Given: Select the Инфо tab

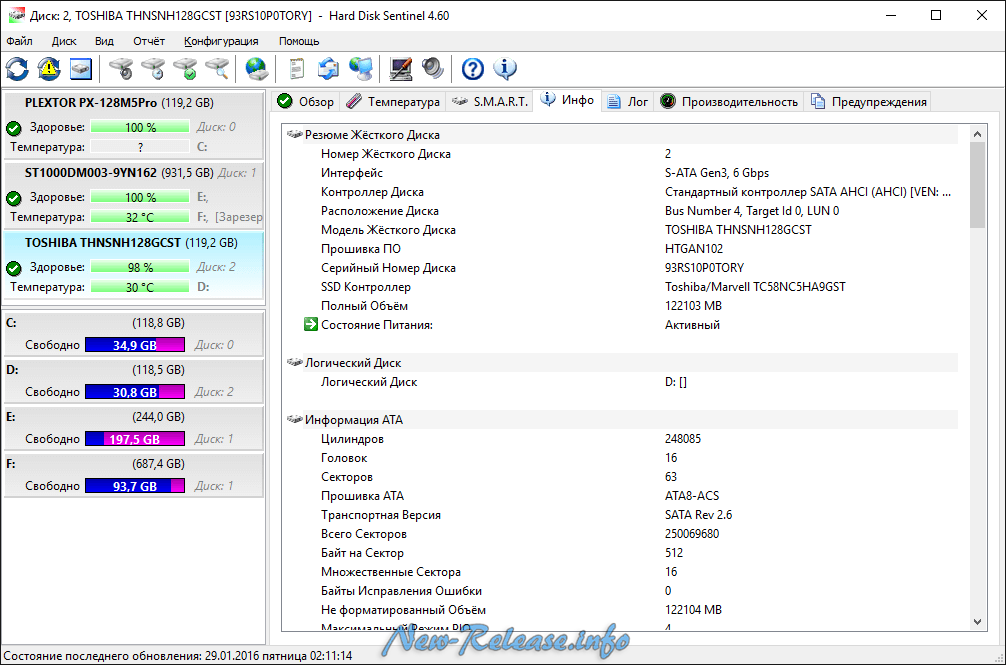Looking at the screenshot, I should [567, 100].
